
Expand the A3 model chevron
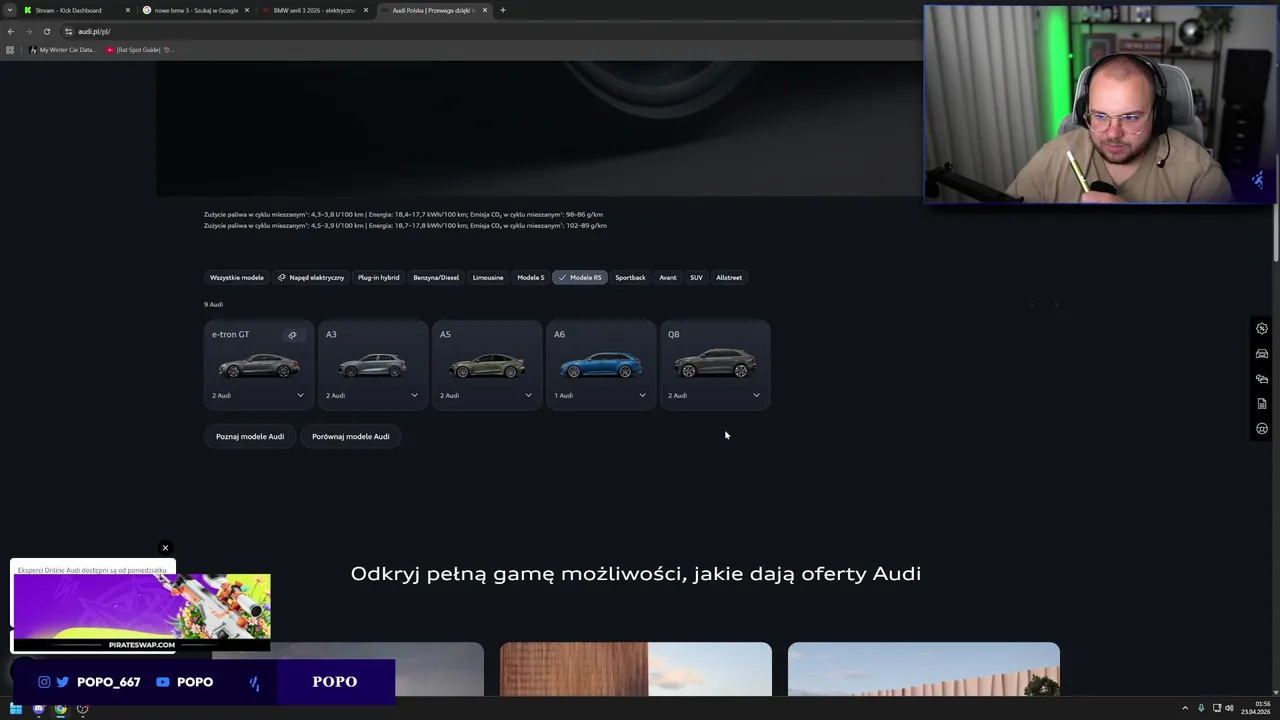tap(414, 395)
